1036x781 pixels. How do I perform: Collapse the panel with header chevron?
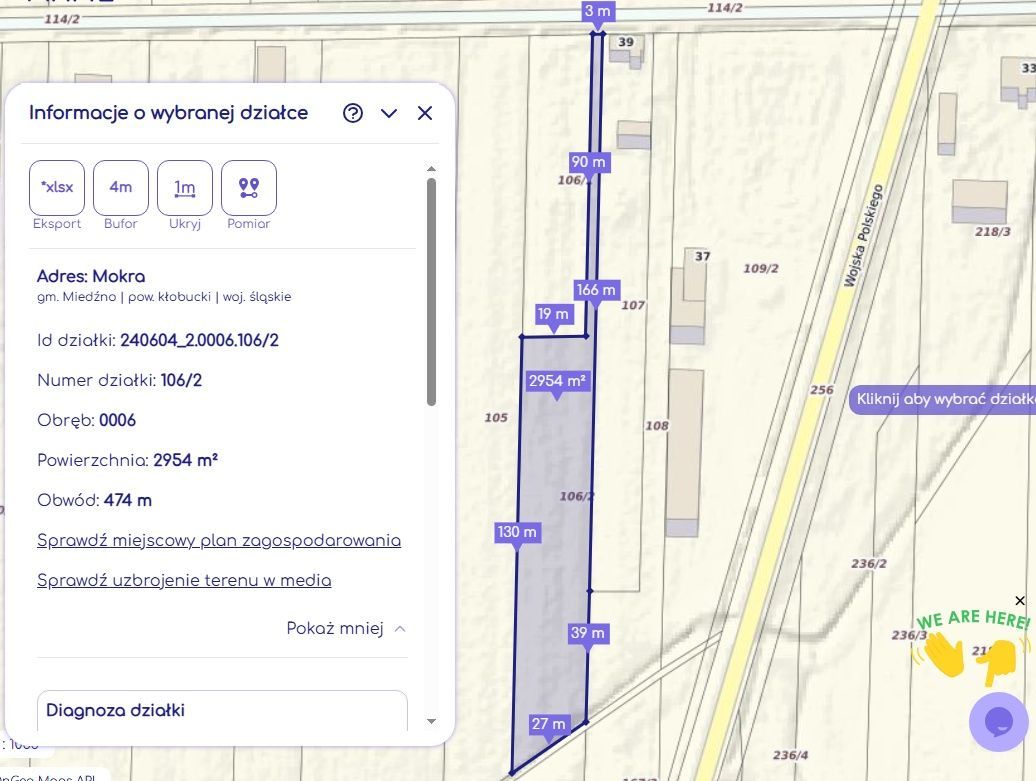coord(389,113)
